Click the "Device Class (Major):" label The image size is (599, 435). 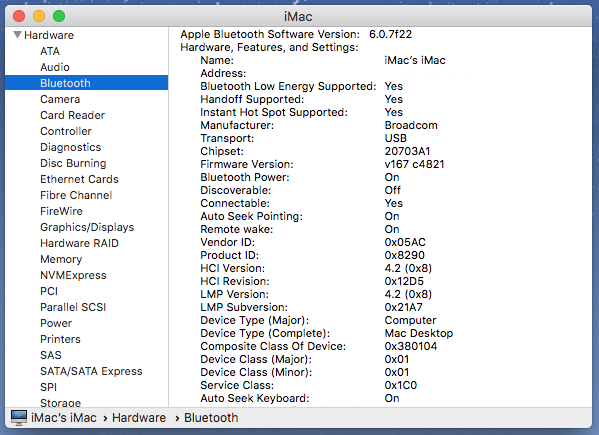[x=256, y=359]
